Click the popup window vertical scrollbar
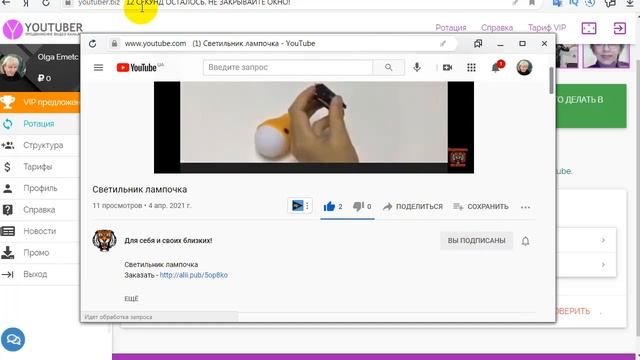 pos(551,80)
